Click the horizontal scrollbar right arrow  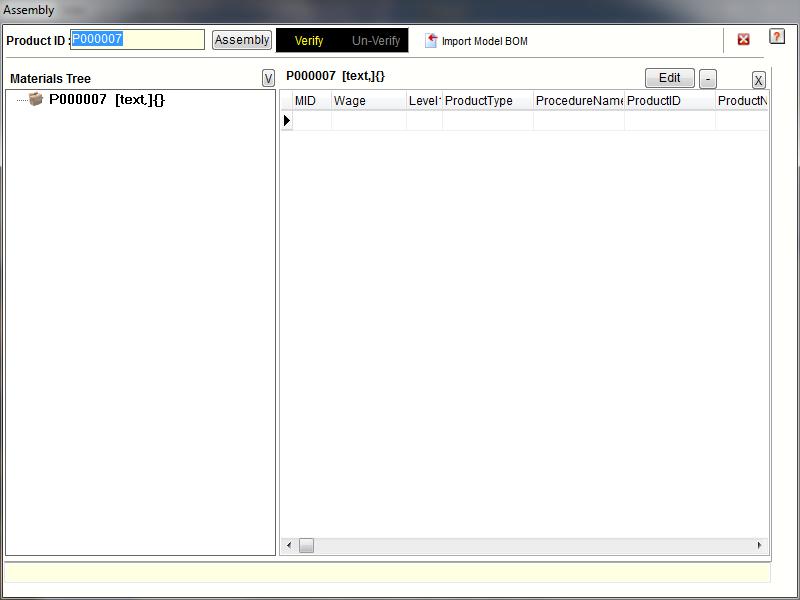(759, 545)
